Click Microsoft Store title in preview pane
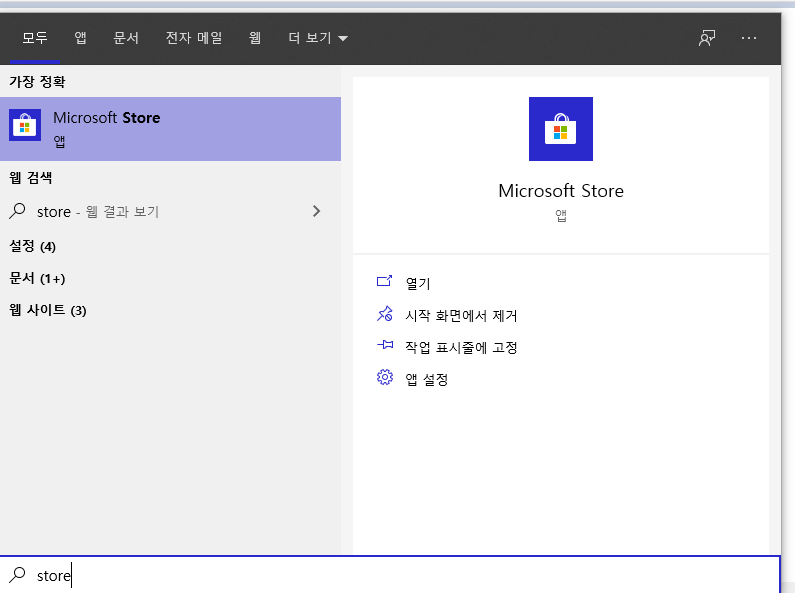This screenshot has width=795, height=593. 561,191
